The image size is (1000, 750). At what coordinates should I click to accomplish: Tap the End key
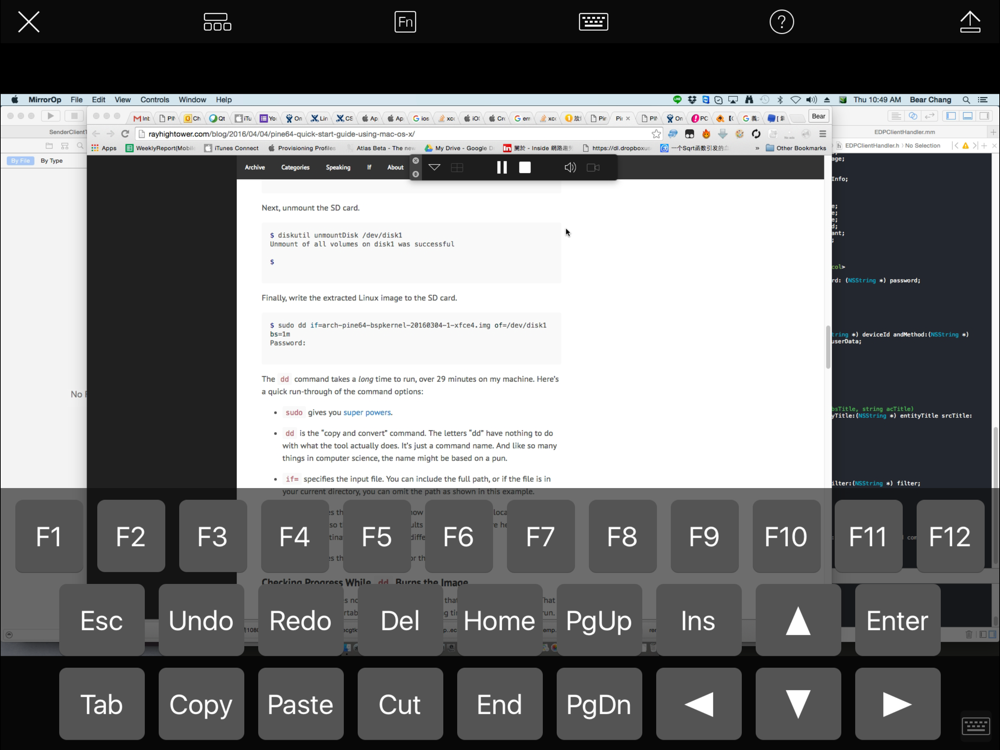click(499, 704)
